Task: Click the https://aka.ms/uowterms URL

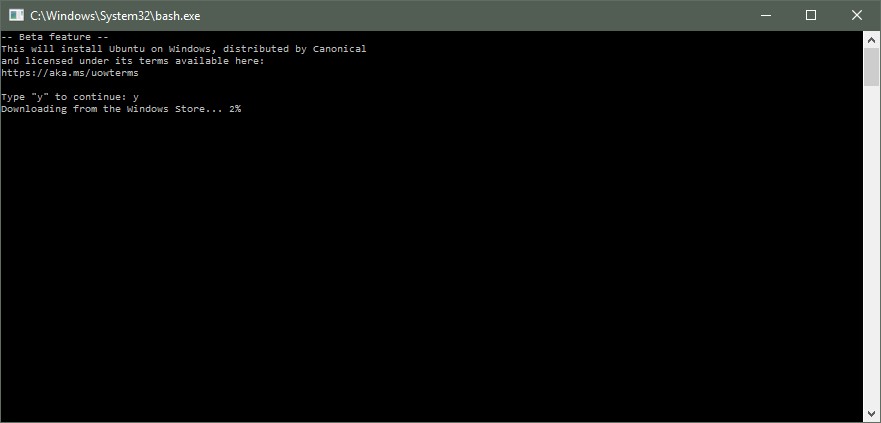Action: (70, 73)
